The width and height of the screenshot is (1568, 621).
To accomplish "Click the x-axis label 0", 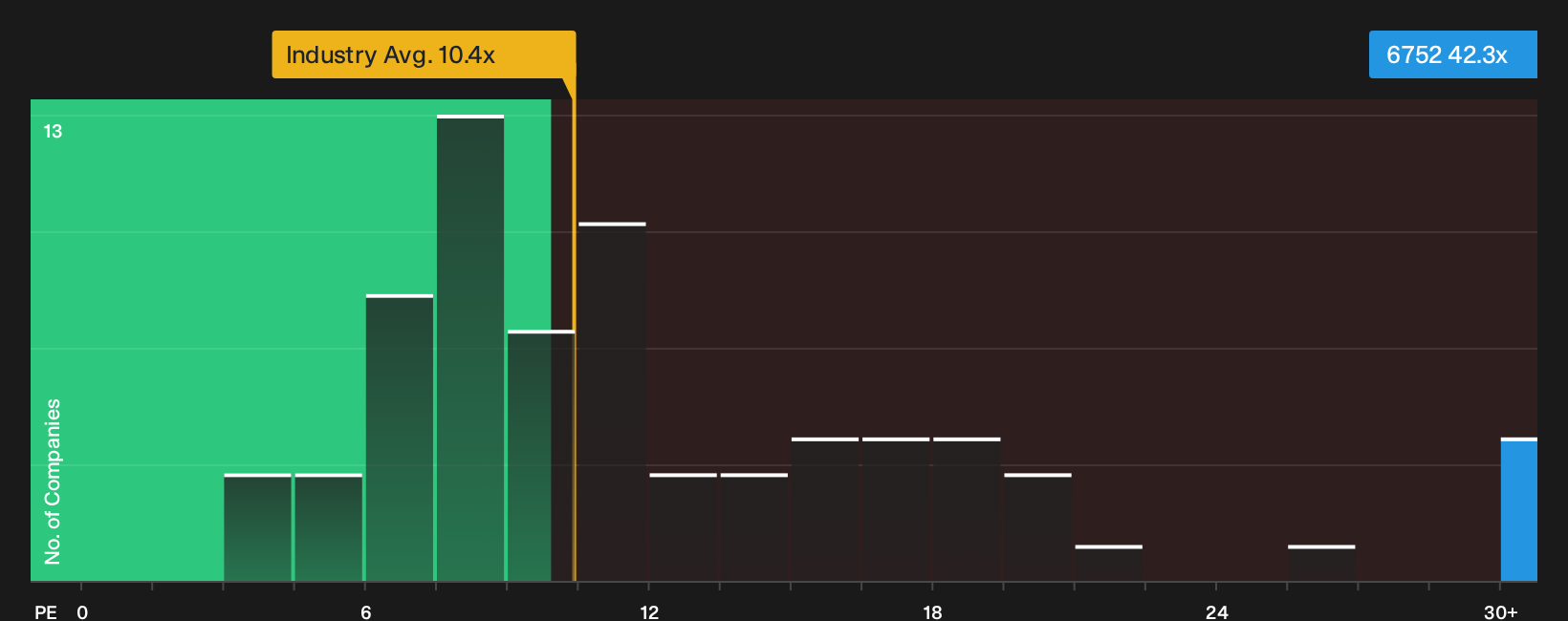I will coord(82,611).
